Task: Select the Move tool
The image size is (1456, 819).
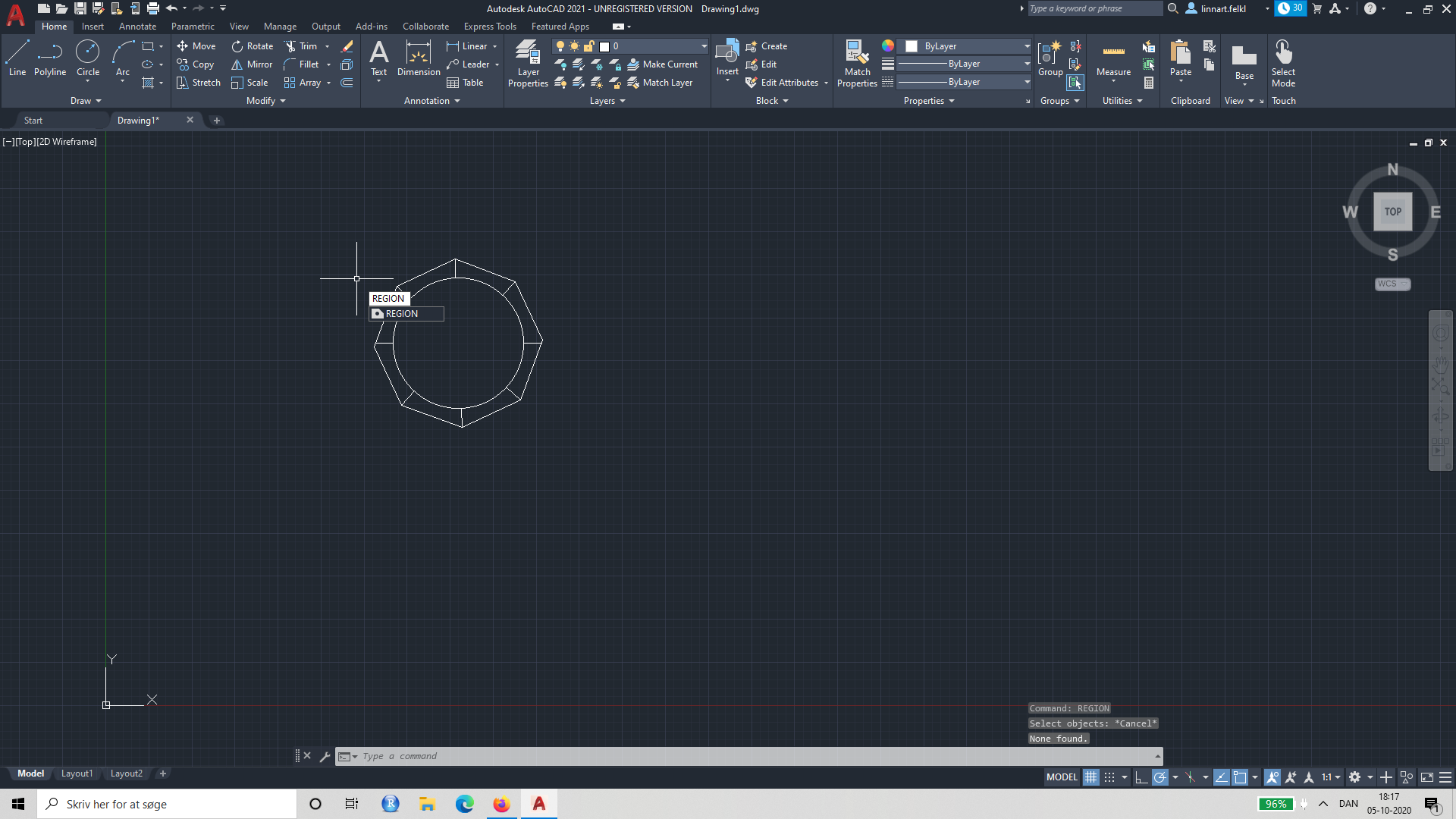Action: click(x=196, y=45)
